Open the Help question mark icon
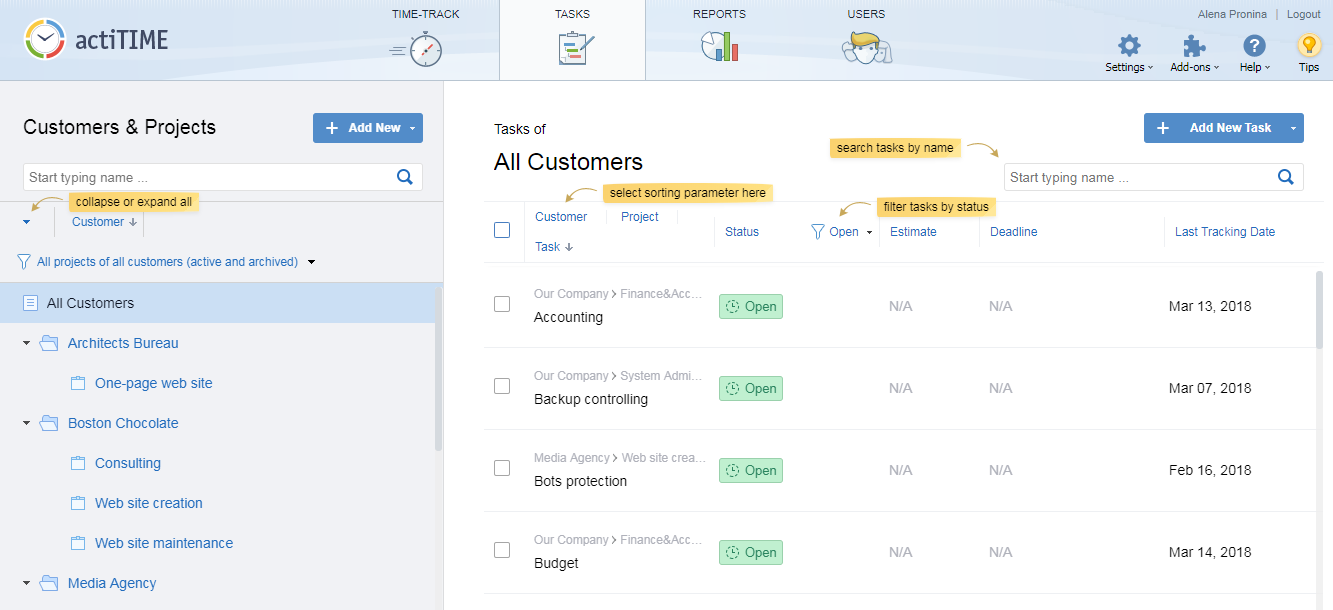Viewport: 1333px width, 610px height. point(1254,46)
